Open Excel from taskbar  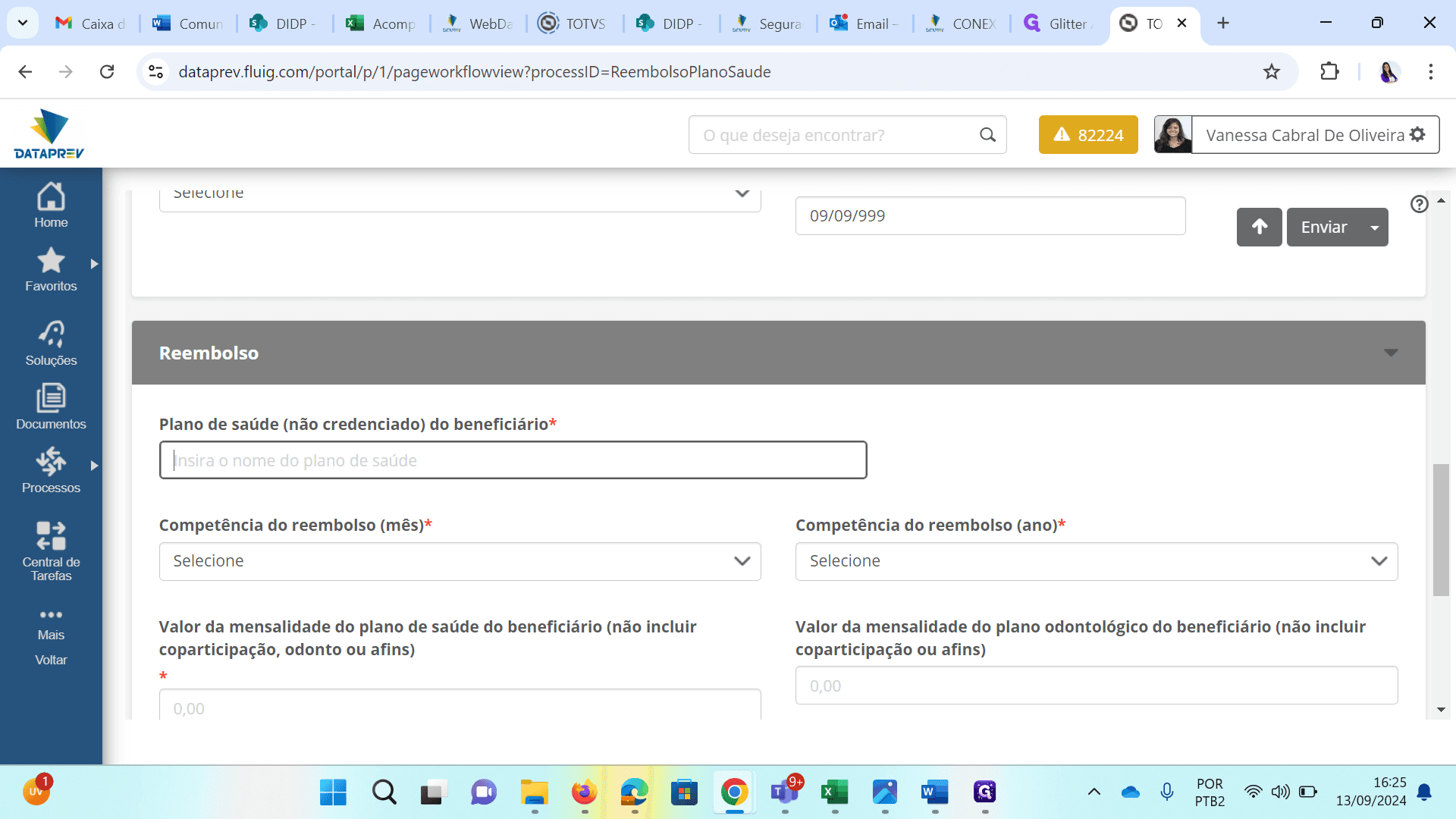(835, 792)
